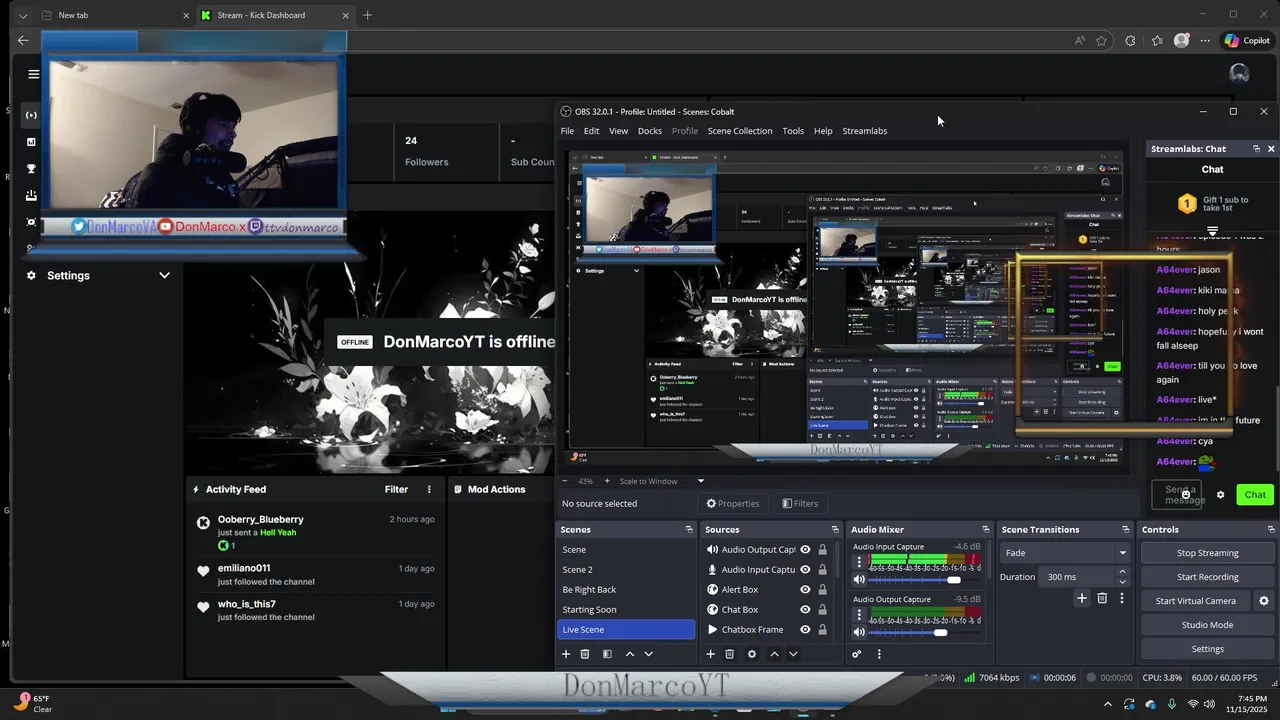The height and width of the screenshot is (720, 1280).
Task: Open Streamlabs chat settings gear
Action: click(x=1220, y=495)
